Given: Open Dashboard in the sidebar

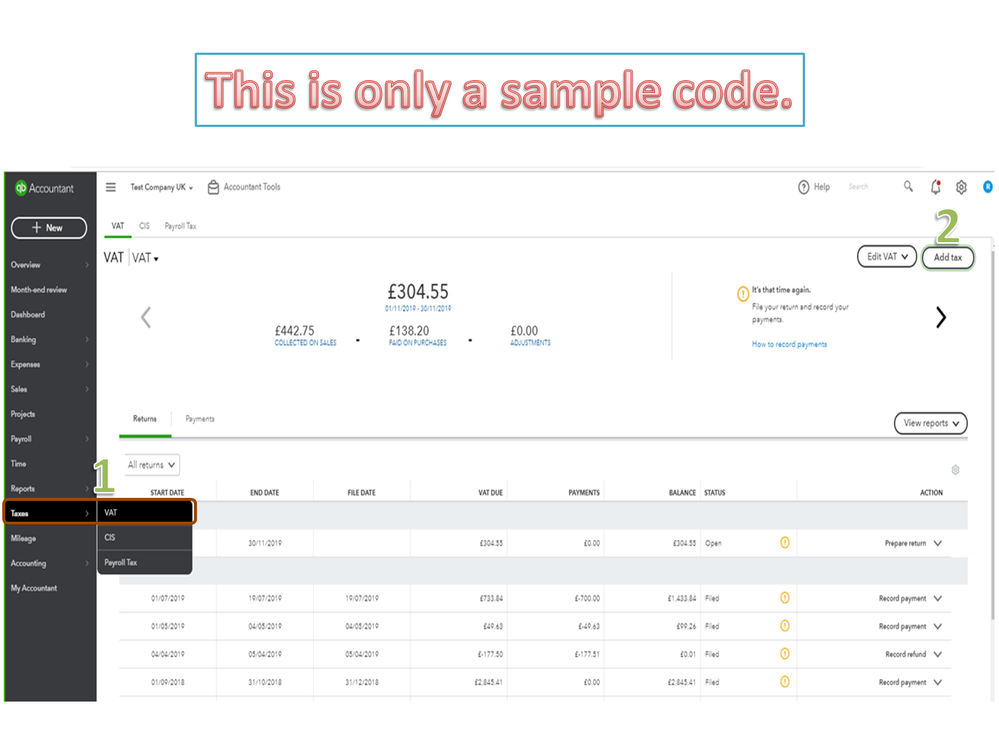Looking at the screenshot, I should [x=50, y=315].
